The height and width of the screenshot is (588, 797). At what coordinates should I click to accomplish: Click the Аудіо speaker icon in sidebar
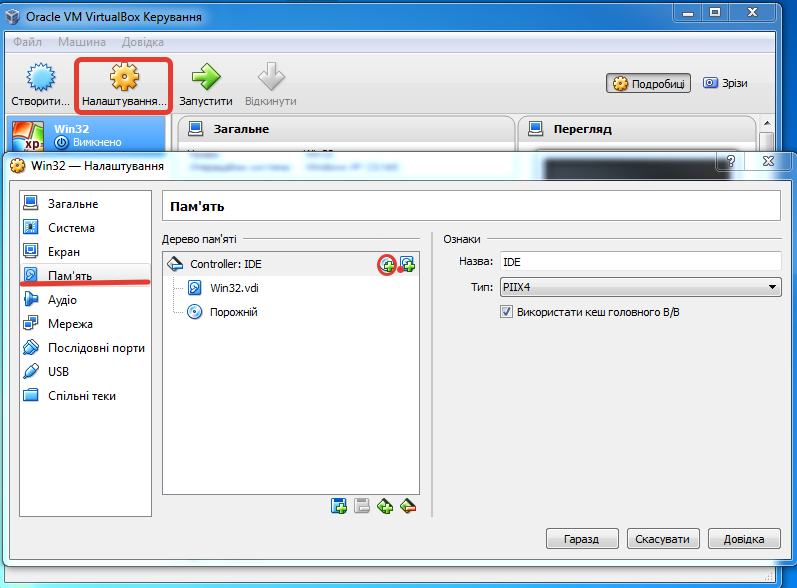coord(31,299)
